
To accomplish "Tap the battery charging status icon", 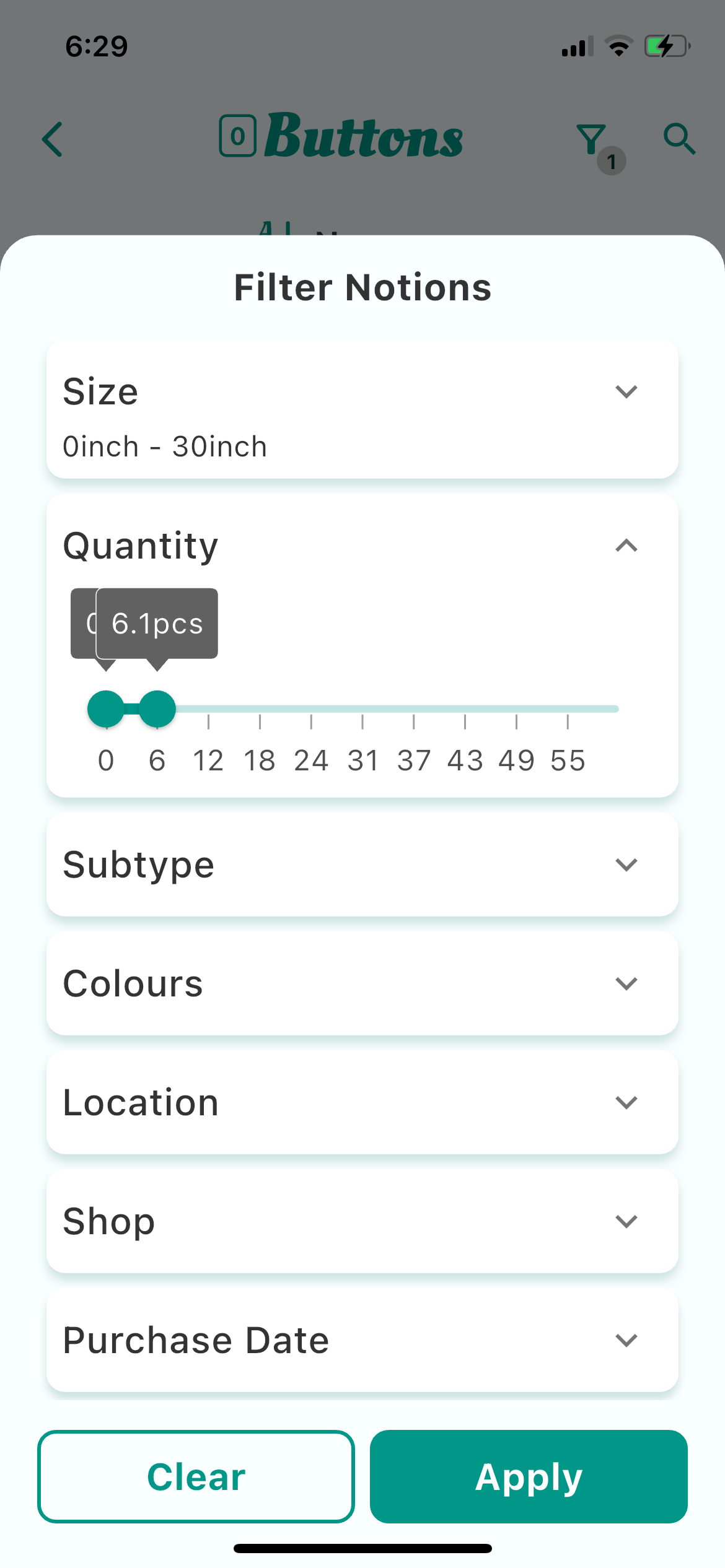I will 667,46.
